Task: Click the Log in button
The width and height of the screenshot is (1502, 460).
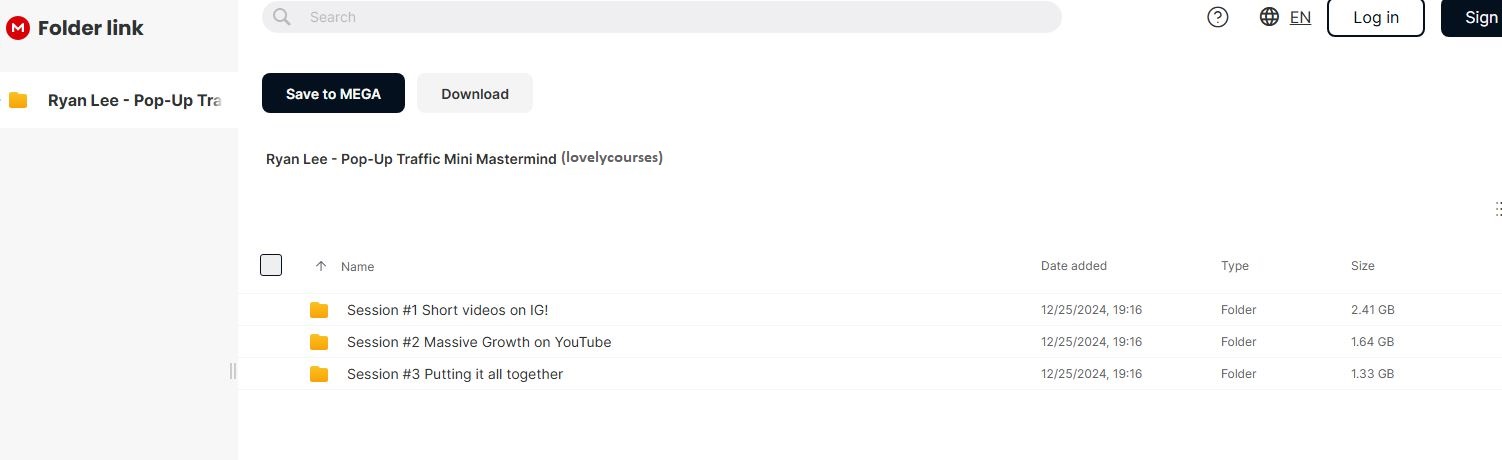Action: 1375,17
